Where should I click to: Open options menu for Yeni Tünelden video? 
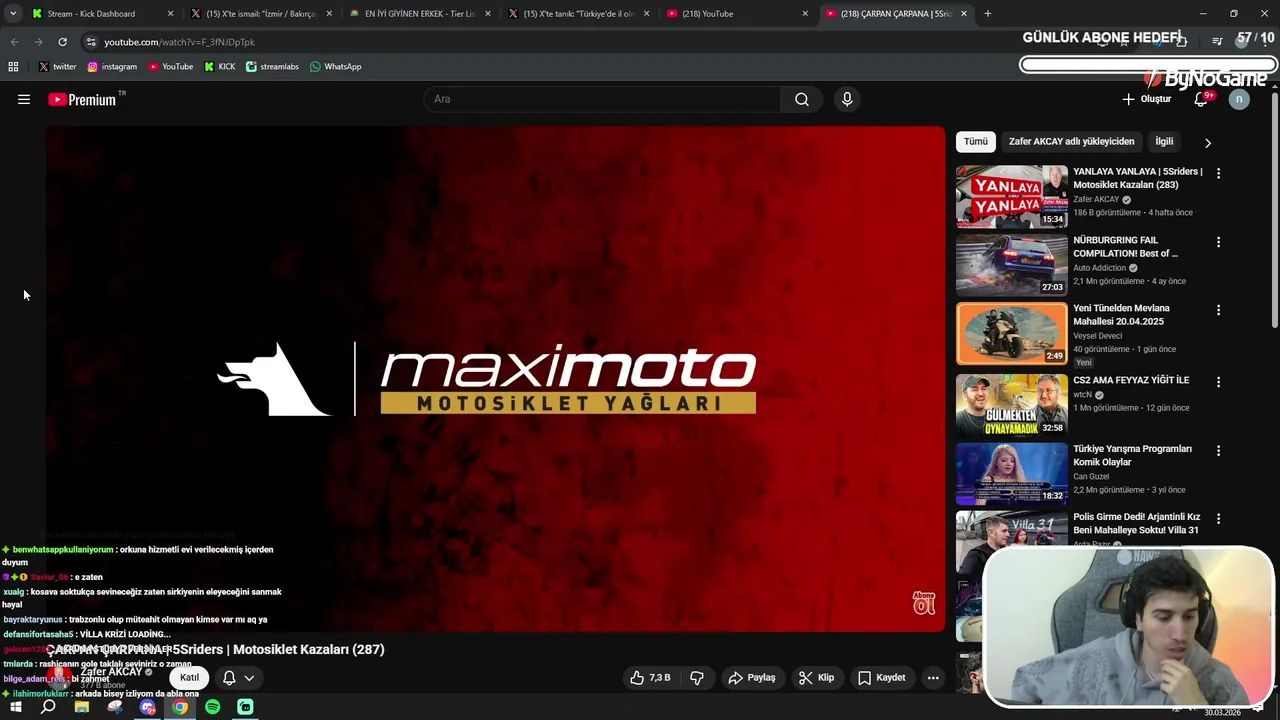coord(1218,310)
